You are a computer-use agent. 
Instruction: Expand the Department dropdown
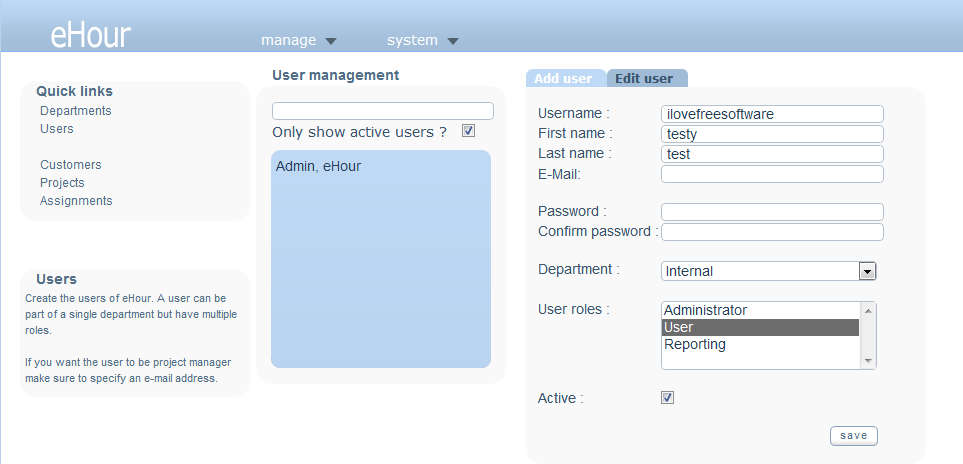867,271
